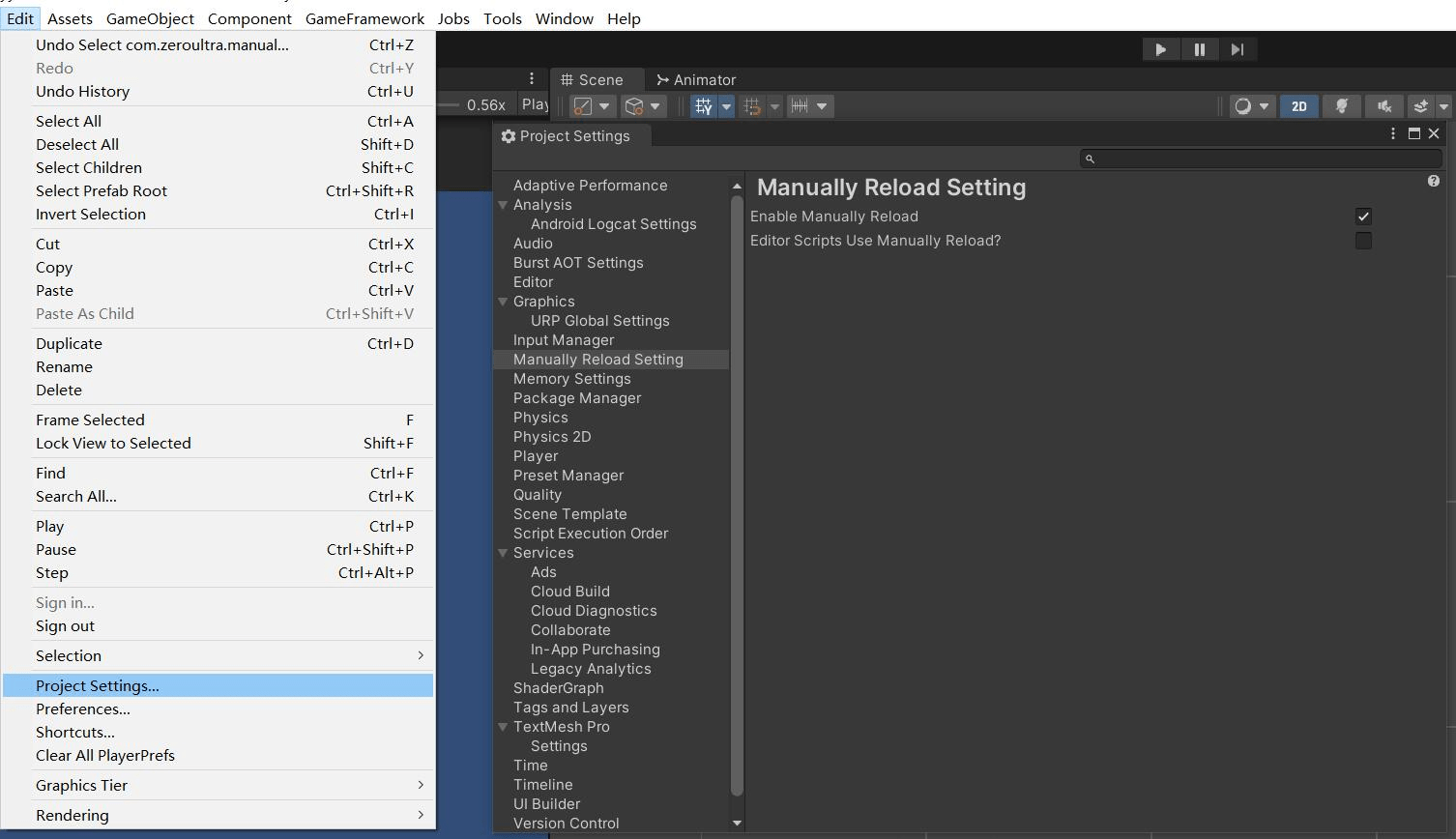Toggle the grid snapping icon
The height and width of the screenshot is (839, 1456).
[752, 106]
